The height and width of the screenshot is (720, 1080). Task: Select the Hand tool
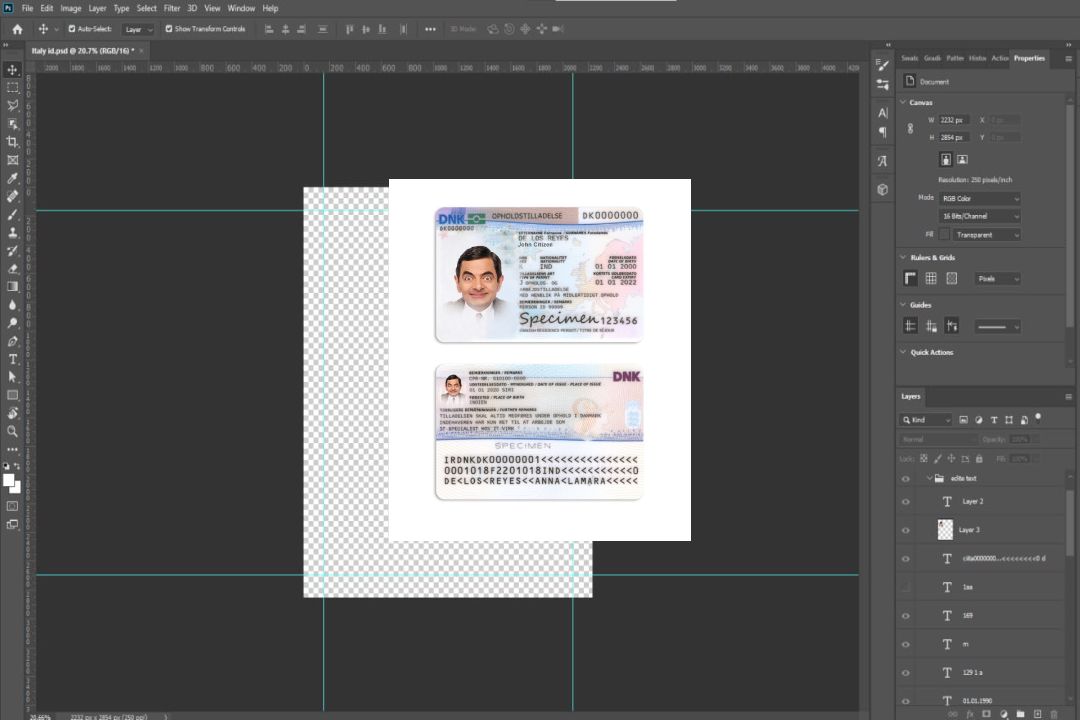click(x=12, y=413)
